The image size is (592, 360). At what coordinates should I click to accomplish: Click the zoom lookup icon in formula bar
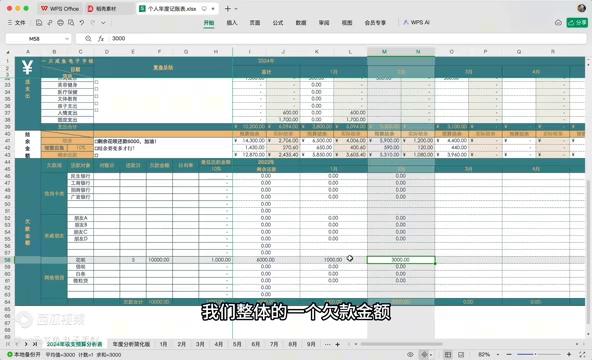pyautogui.click(x=88, y=38)
